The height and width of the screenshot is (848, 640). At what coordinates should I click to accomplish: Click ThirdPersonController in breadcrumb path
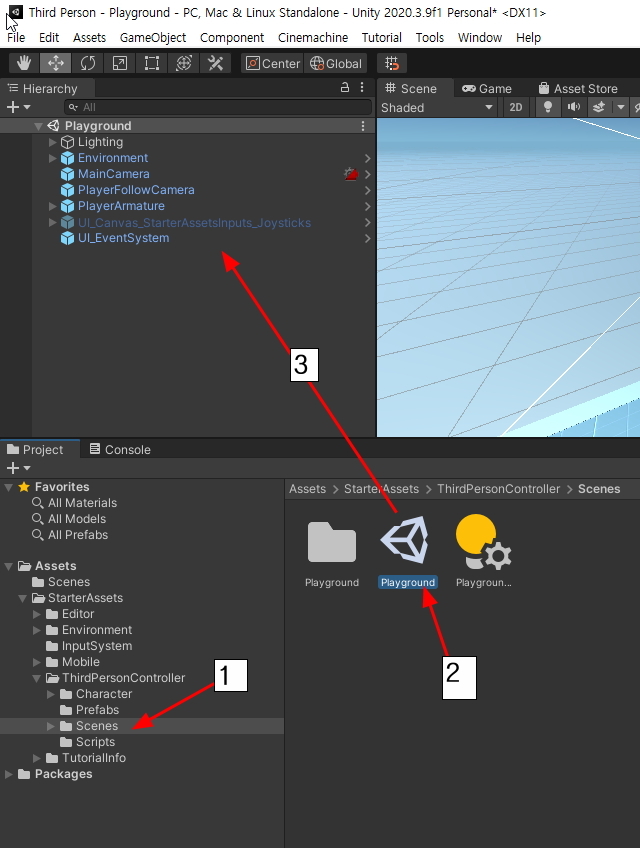tap(498, 489)
